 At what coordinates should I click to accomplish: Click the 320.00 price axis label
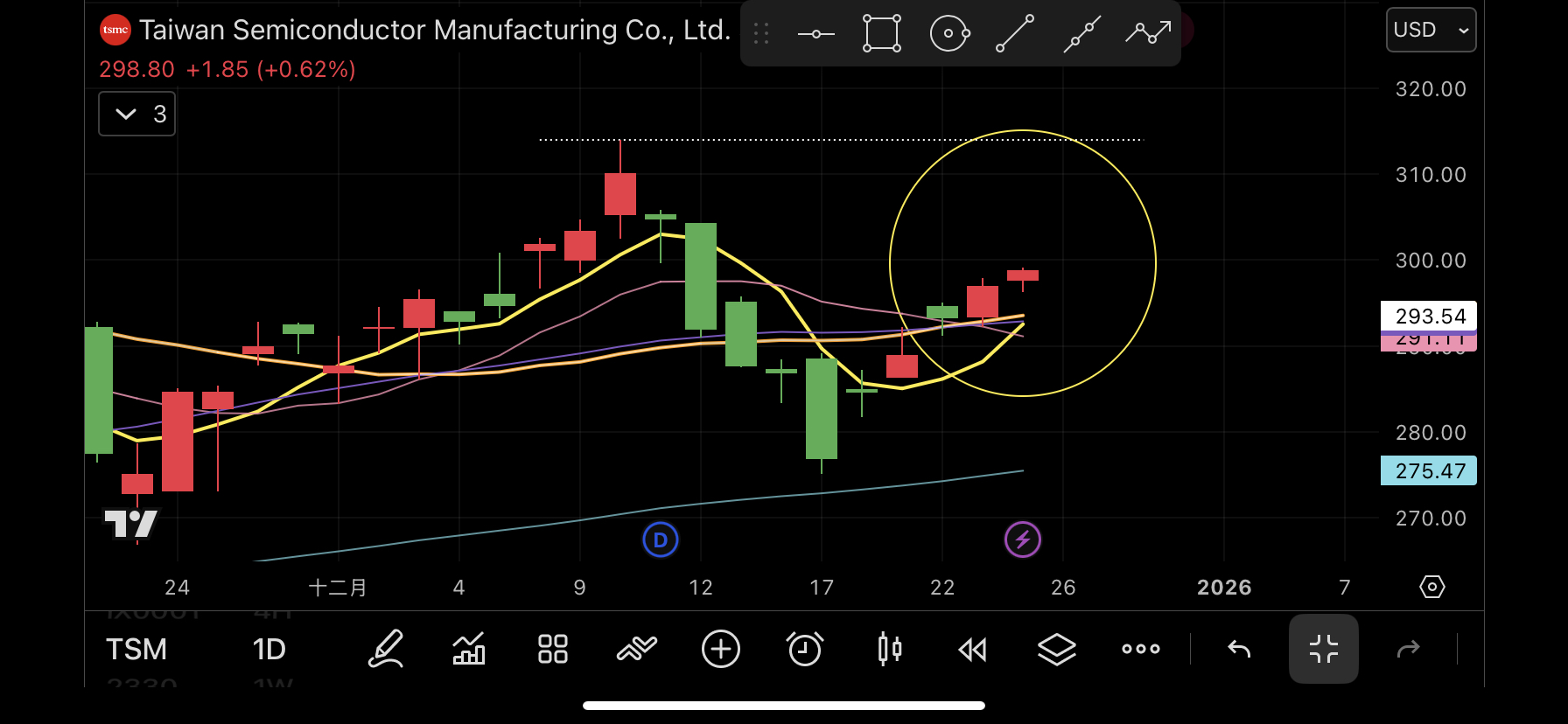pos(1431,89)
